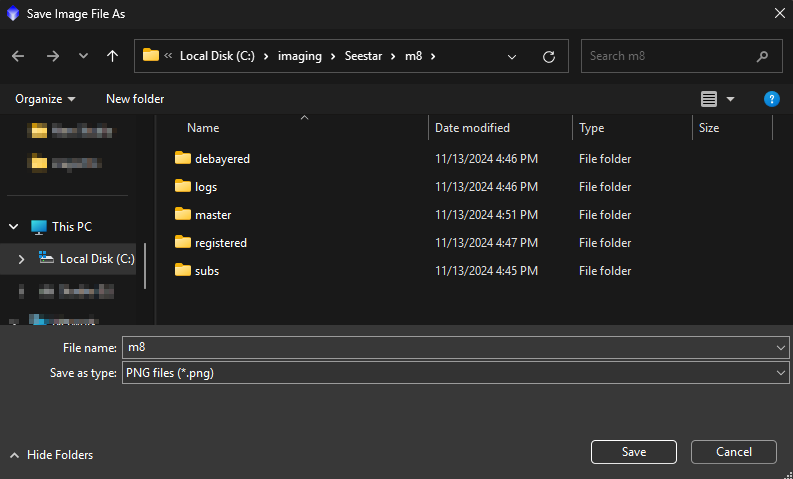Expand the address bar history dropdown

(x=512, y=56)
